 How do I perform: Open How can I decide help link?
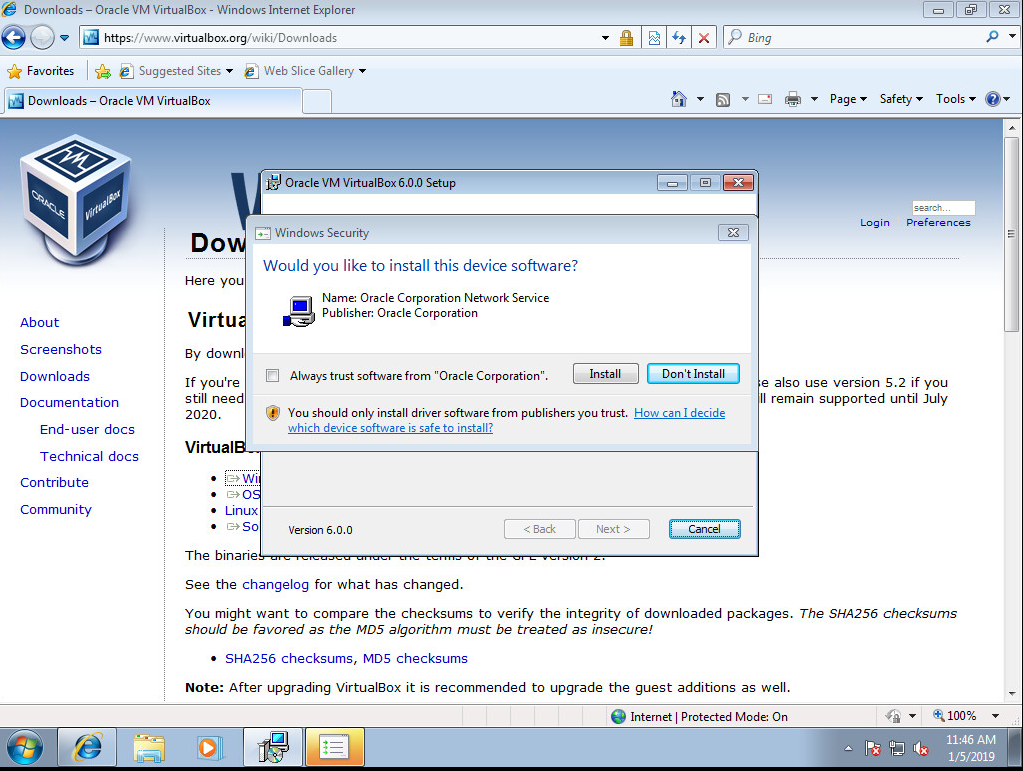(679, 413)
